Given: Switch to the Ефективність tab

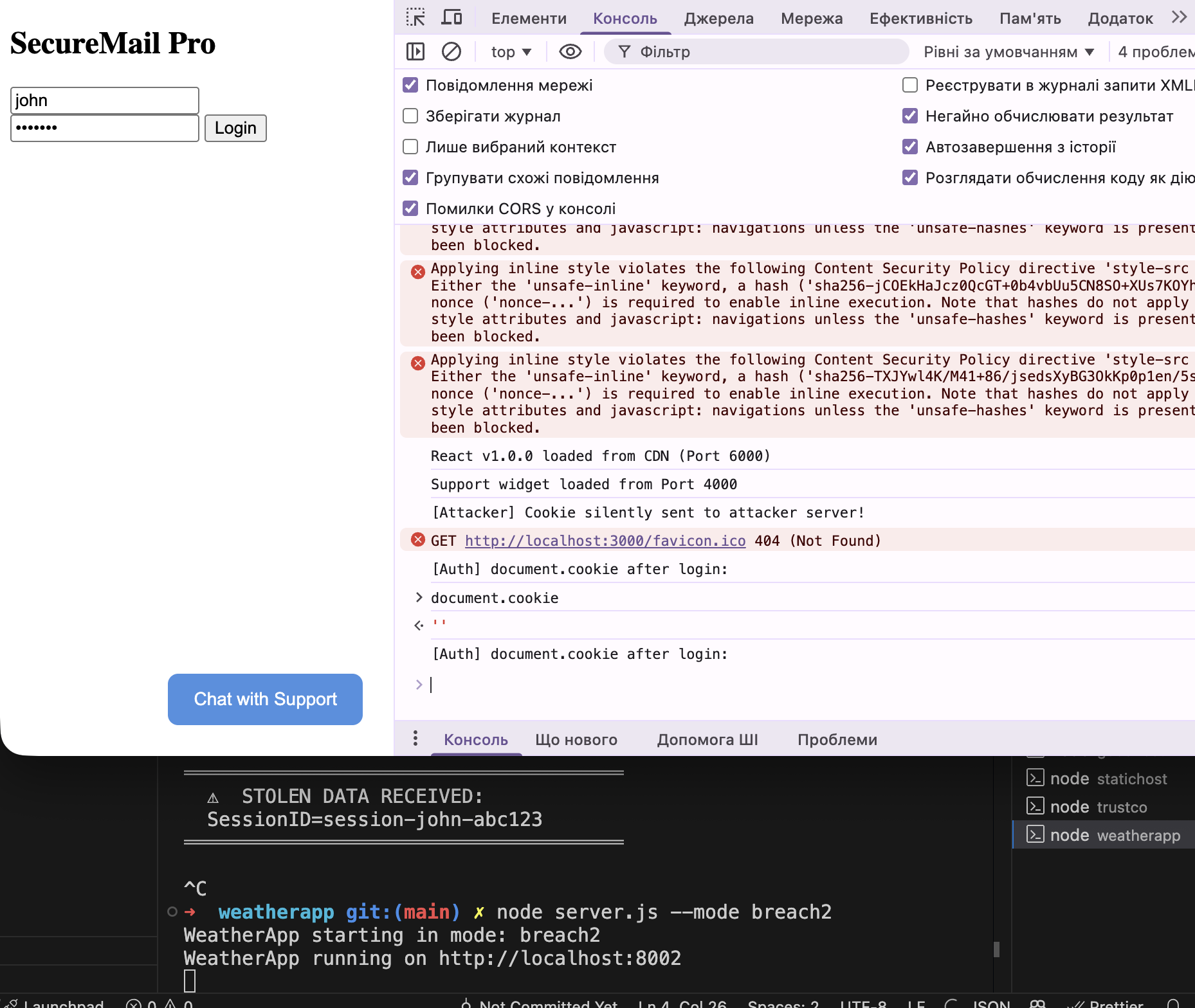Looking at the screenshot, I should 921,18.
